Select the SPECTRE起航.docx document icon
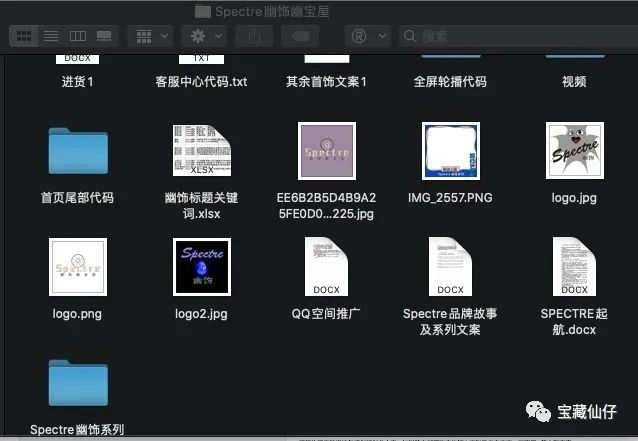 tap(574, 267)
